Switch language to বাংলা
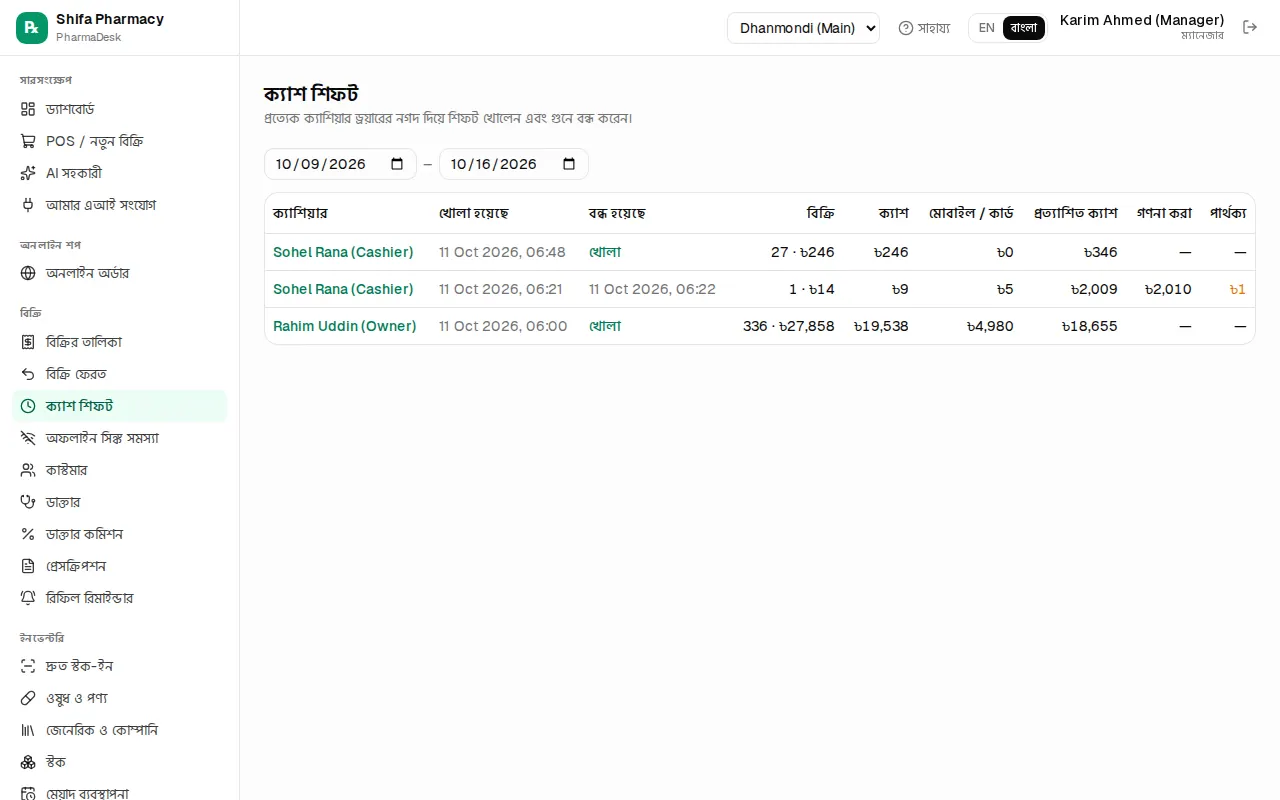The height and width of the screenshot is (800, 1280). [1024, 28]
